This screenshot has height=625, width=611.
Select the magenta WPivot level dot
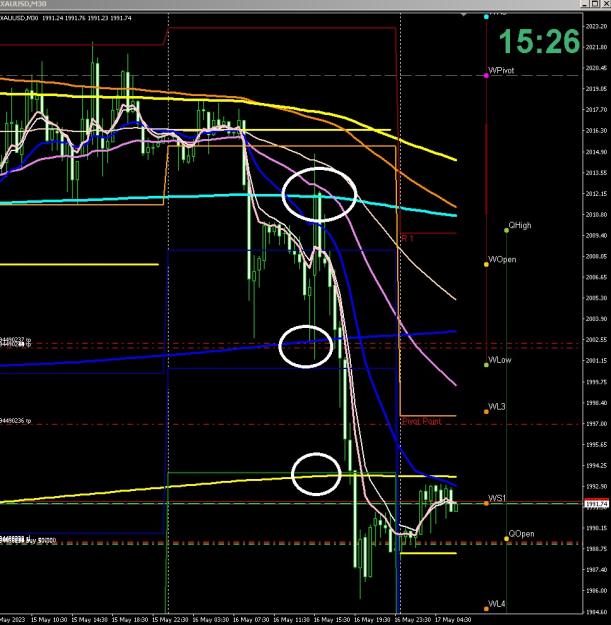coord(486,75)
